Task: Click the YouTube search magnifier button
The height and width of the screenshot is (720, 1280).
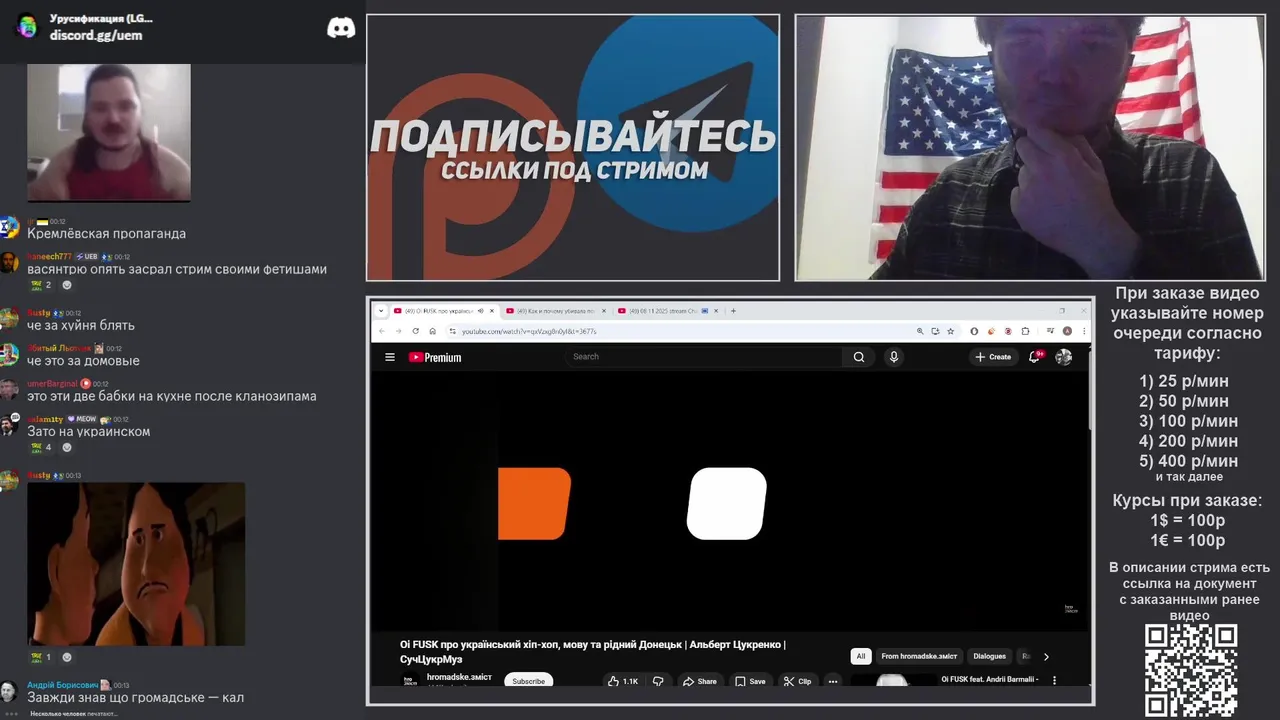Action: pyautogui.click(x=859, y=357)
